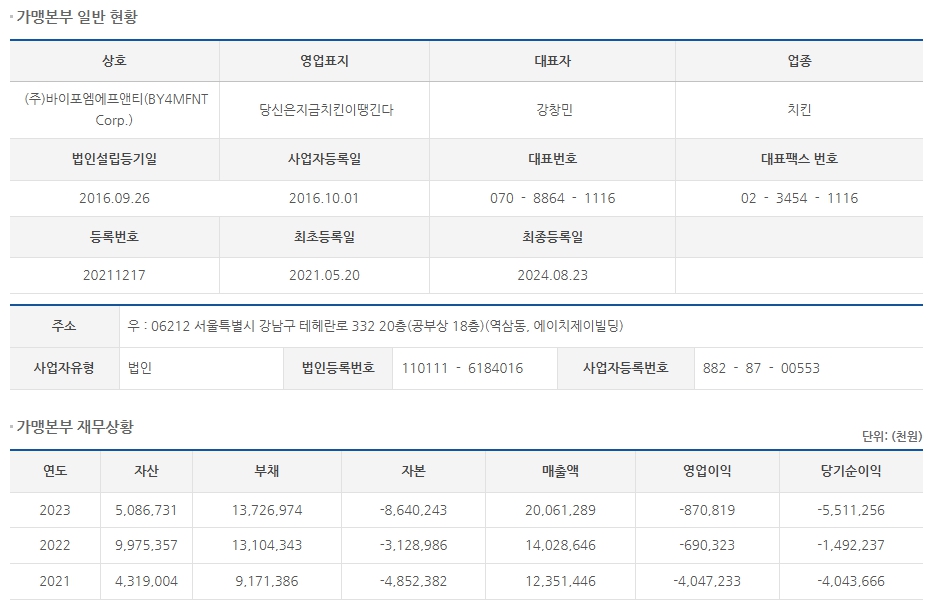Click the 당기순이익 column header
The image size is (935, 607).
(851, 471)
